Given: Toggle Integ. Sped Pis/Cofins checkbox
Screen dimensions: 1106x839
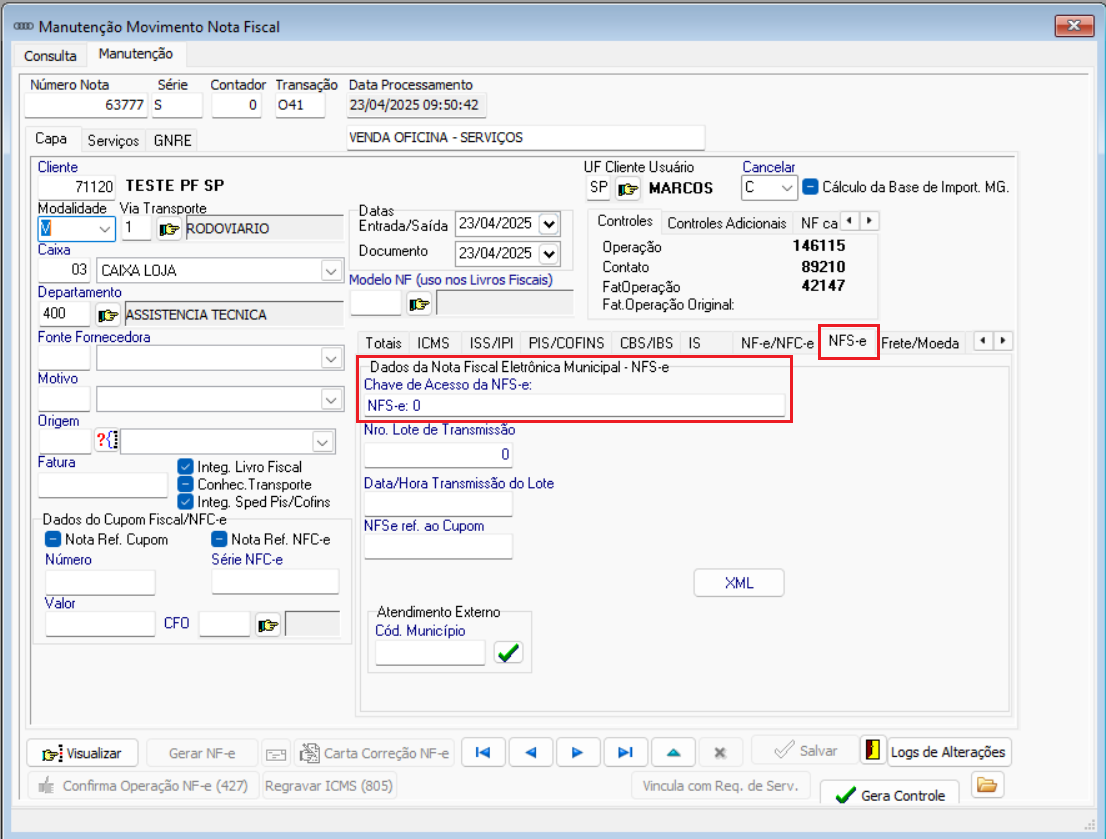Looking at the screenshot, I should pyautogui.click(x=186, y=502).
